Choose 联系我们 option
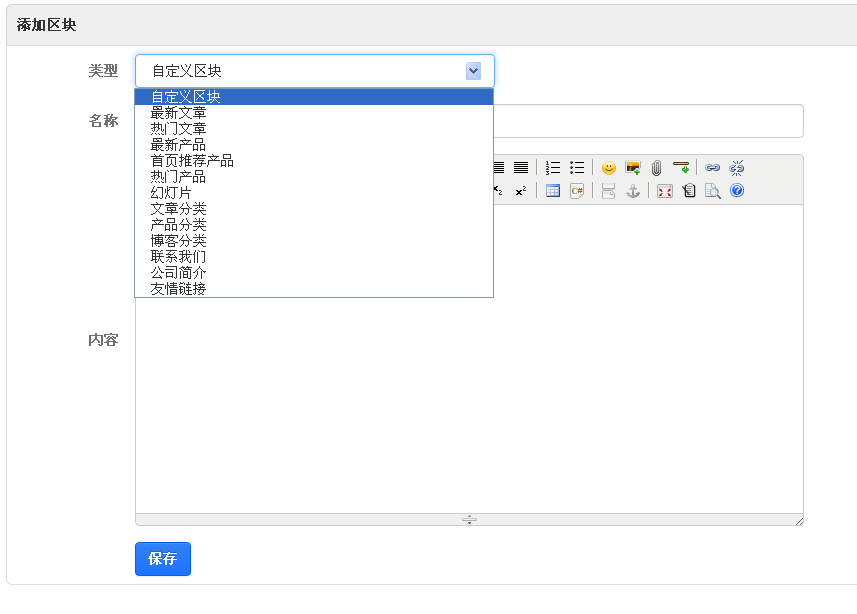The width and height of the screenshot is (857, 614). click(314, 256)
